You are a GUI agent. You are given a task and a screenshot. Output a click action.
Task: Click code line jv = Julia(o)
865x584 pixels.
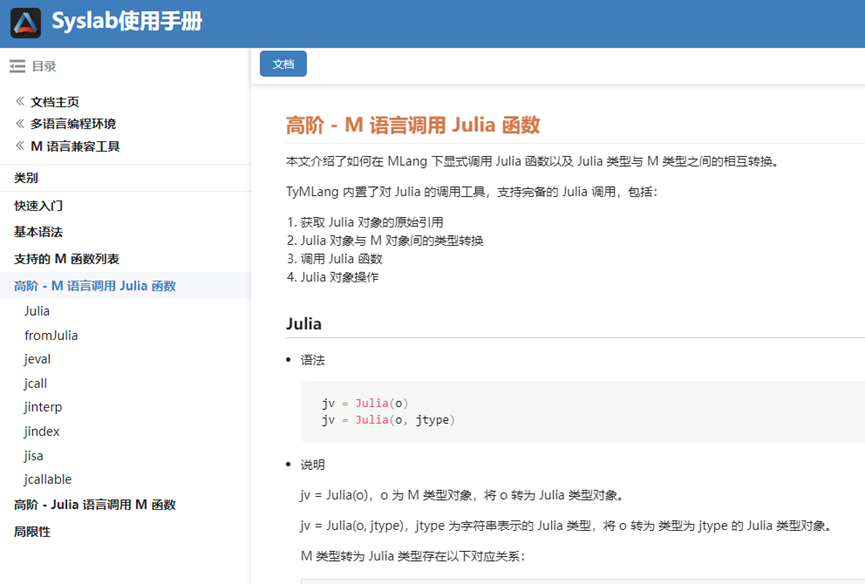[365, 403]
